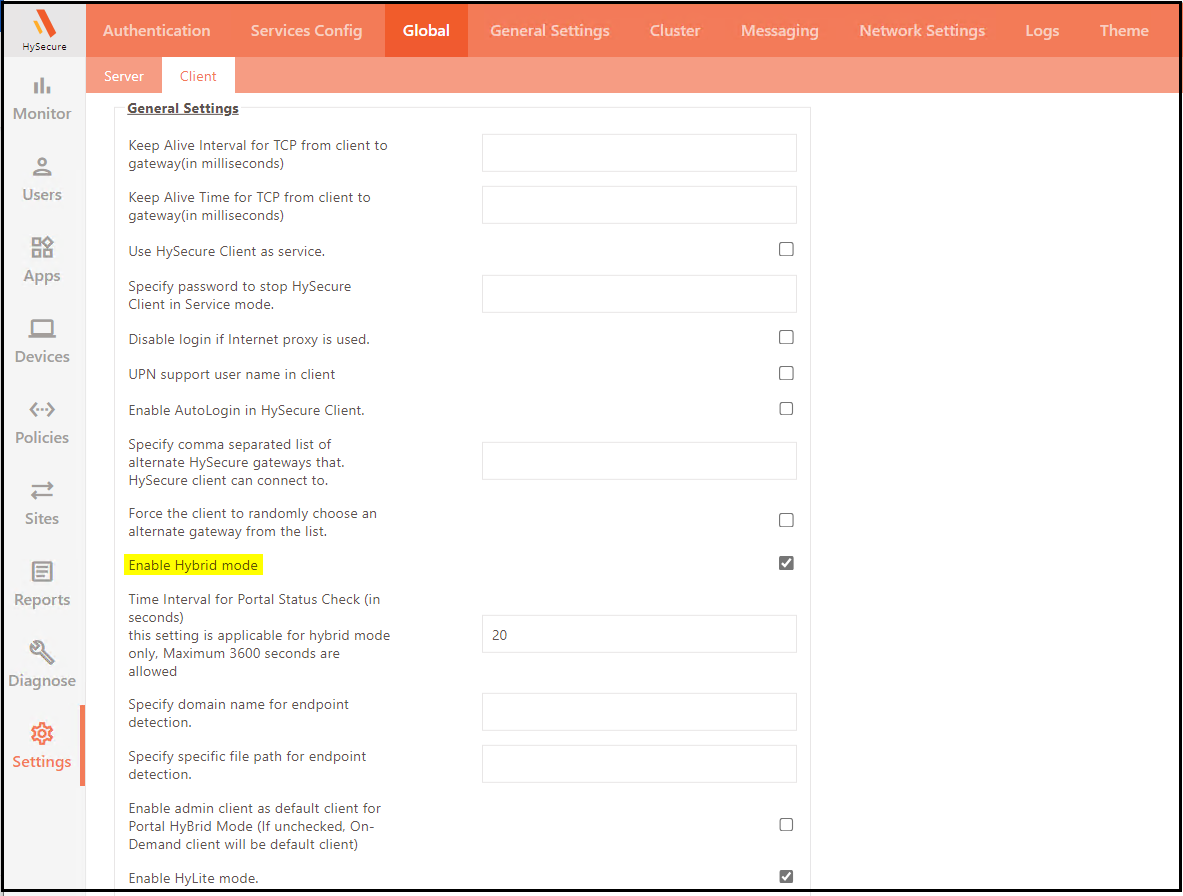Enable AutoLogin in HySecure Client checkbox
This screenshot has width=1183, height=896.
coord(786,409)
